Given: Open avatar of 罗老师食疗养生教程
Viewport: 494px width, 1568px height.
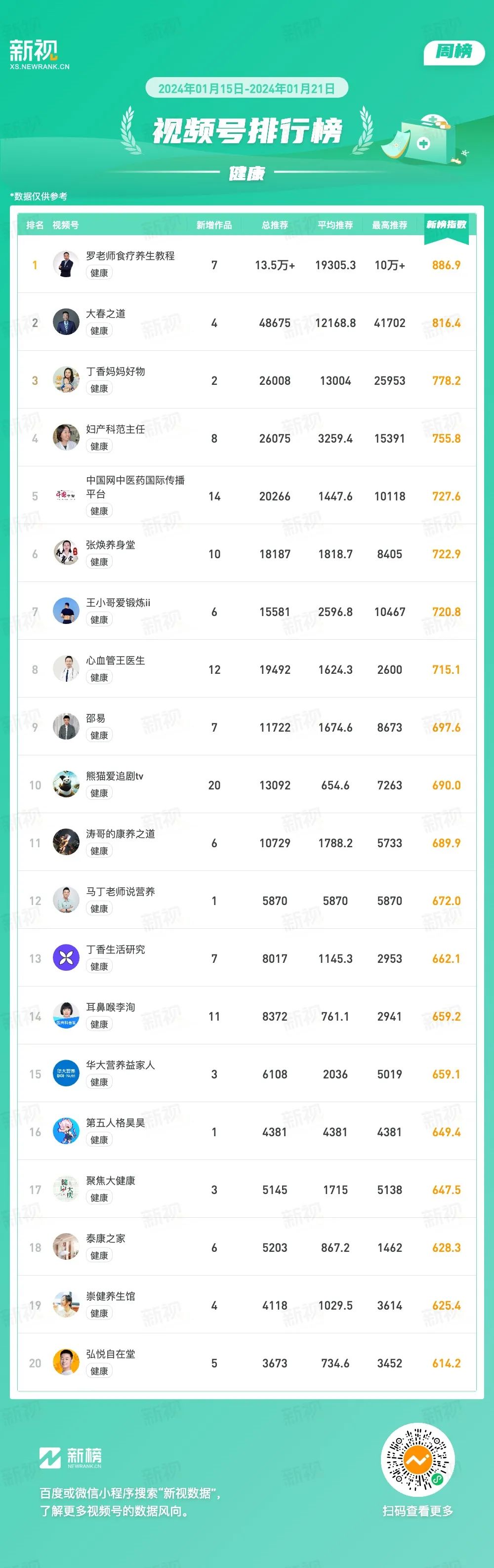Looking at the screenshot, I should [x=66, y=264].
